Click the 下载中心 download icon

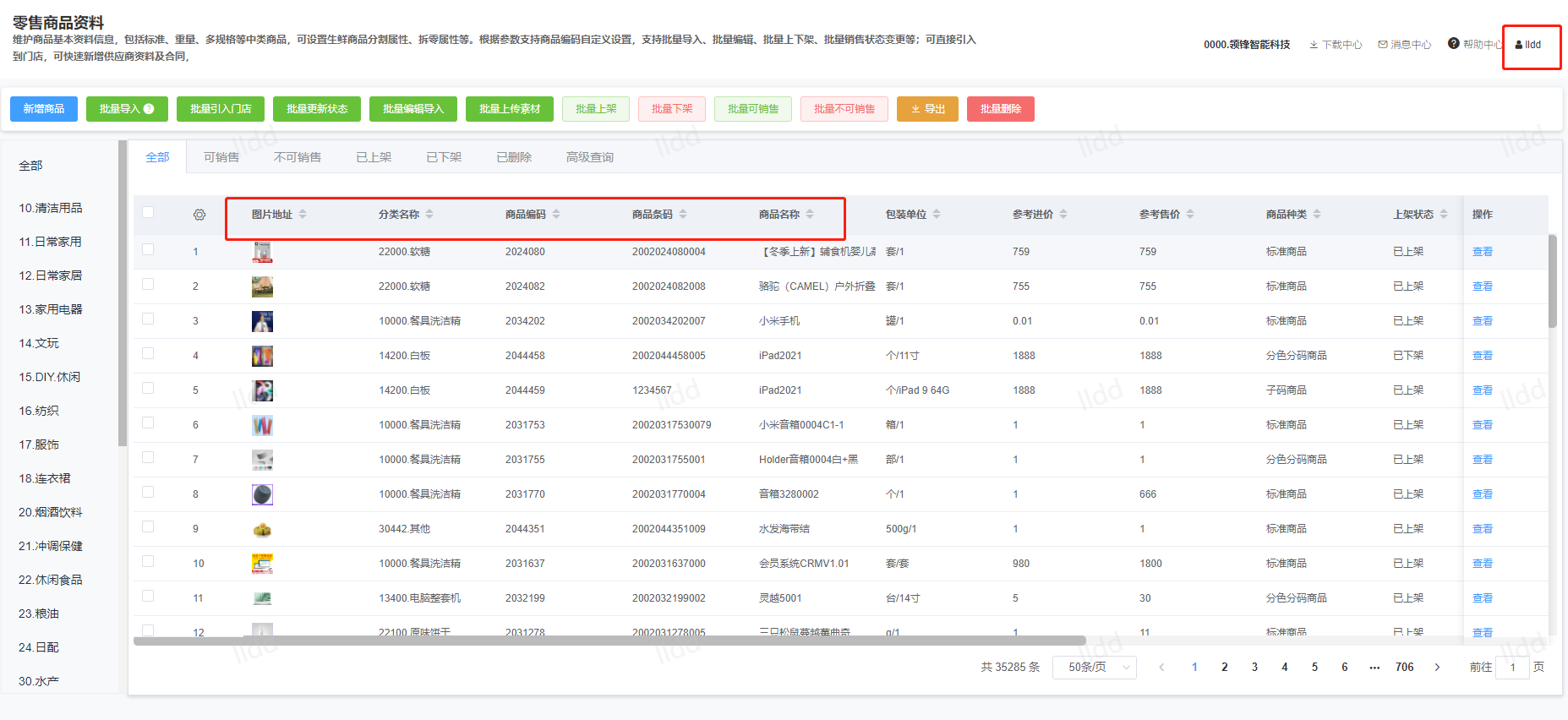1314,45
